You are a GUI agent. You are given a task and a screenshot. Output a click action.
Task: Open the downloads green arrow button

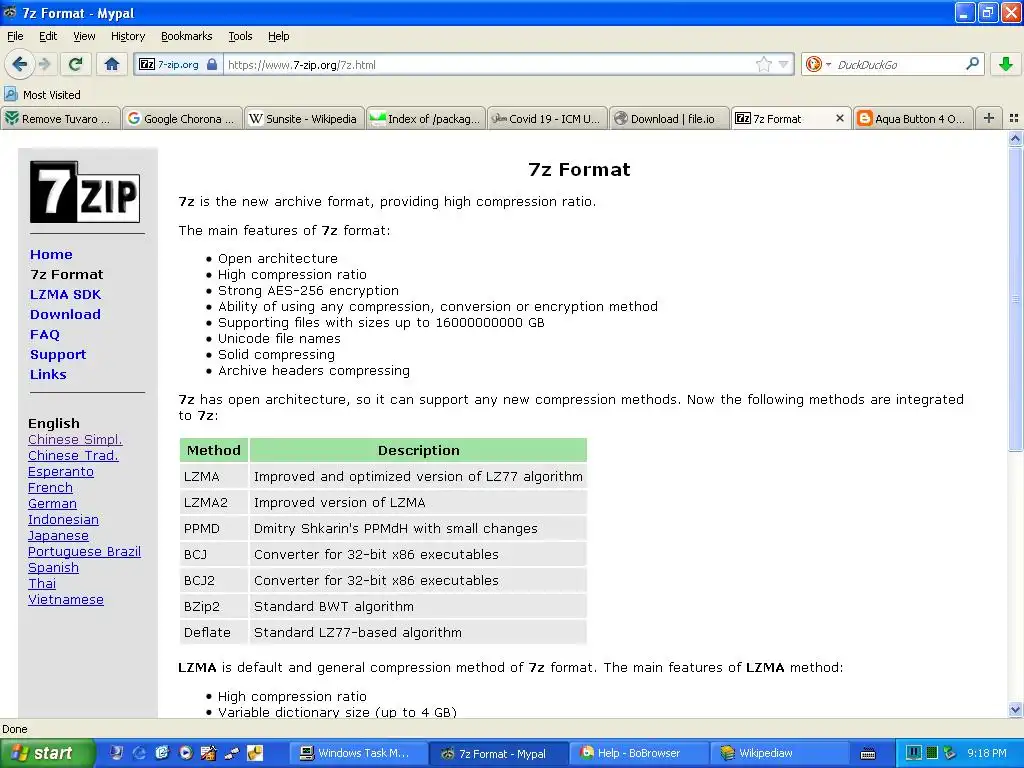point(1006,64)
